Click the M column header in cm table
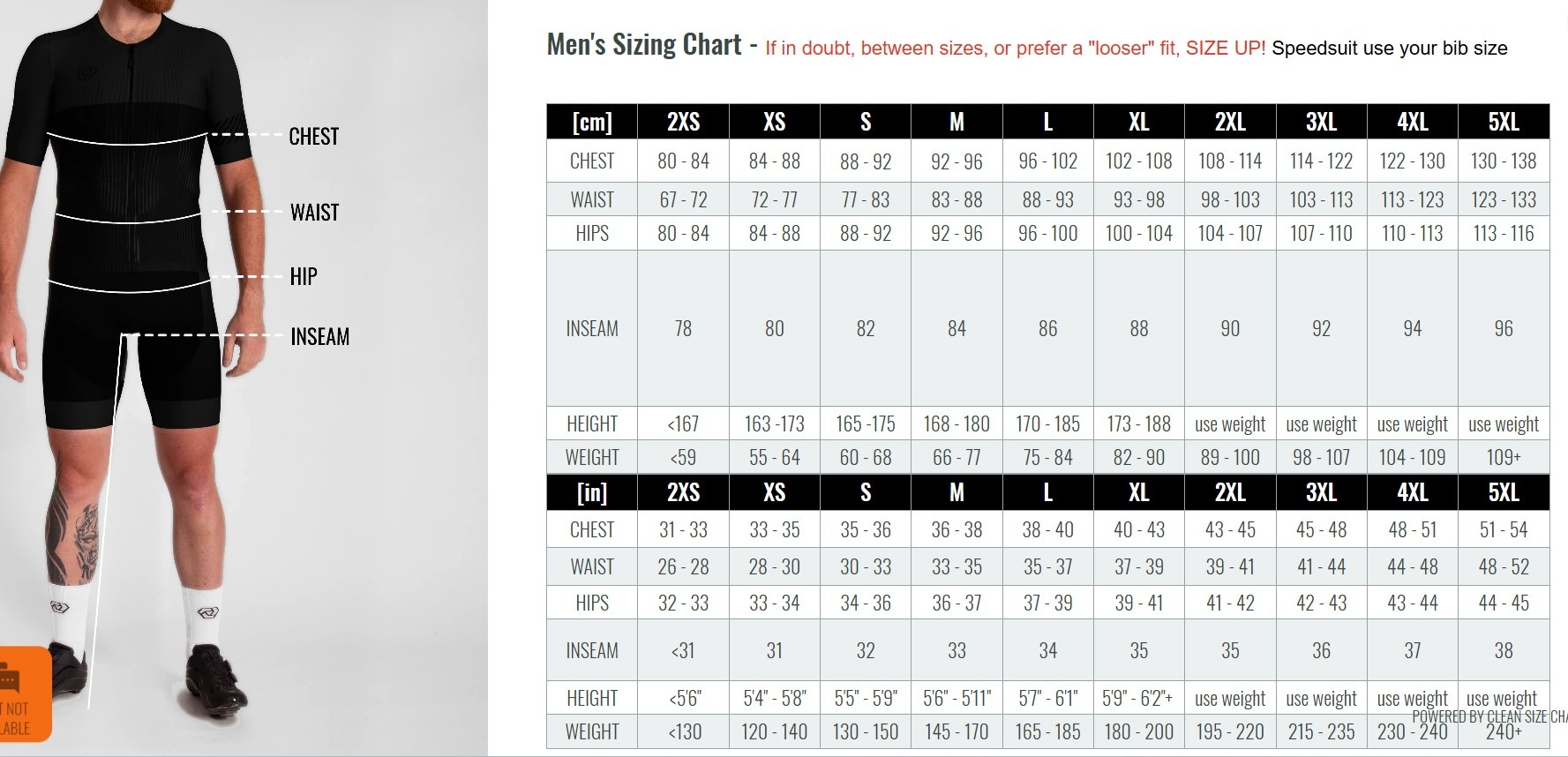 pos(957,122)
